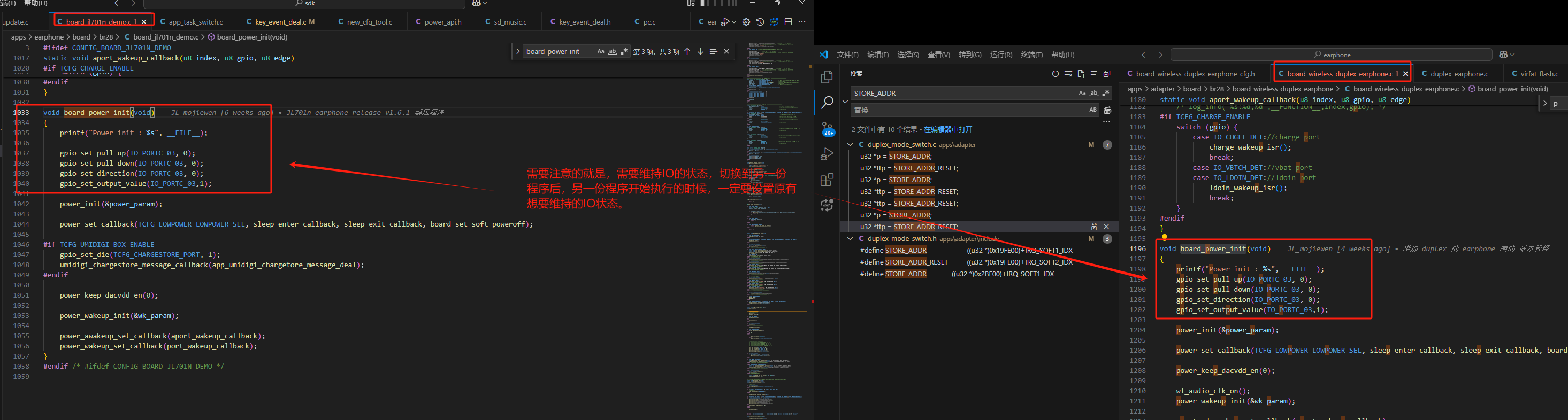
Task: Toggle Match Case in the STORE_ADDR search box
Action: (1082, 93)
